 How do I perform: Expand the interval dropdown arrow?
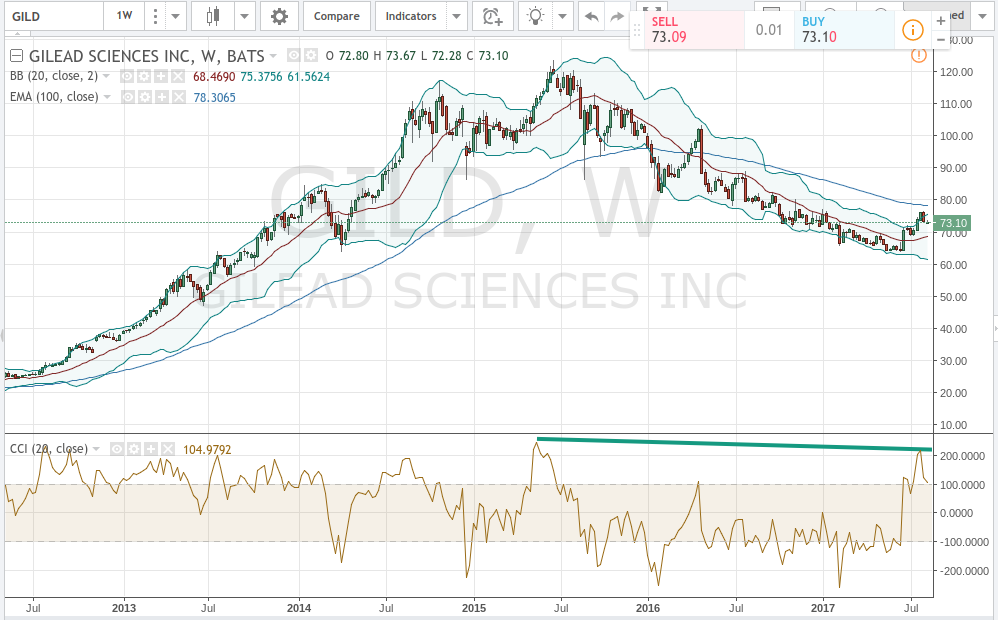click(176, 17)
